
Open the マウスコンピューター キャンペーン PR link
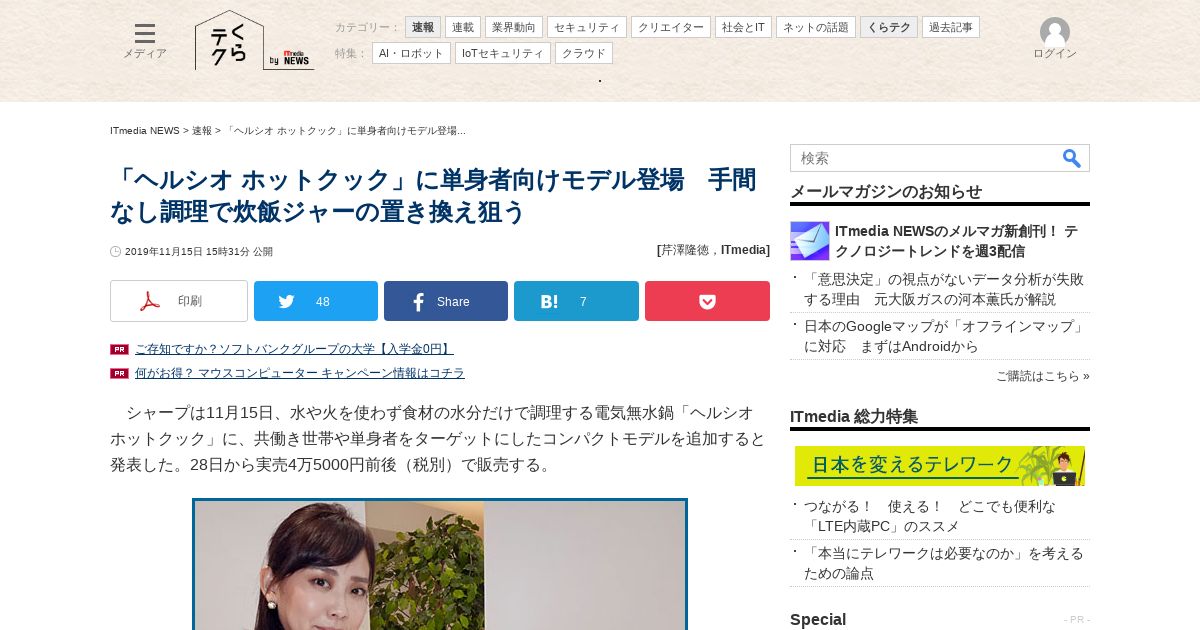[x=300, y=373]
